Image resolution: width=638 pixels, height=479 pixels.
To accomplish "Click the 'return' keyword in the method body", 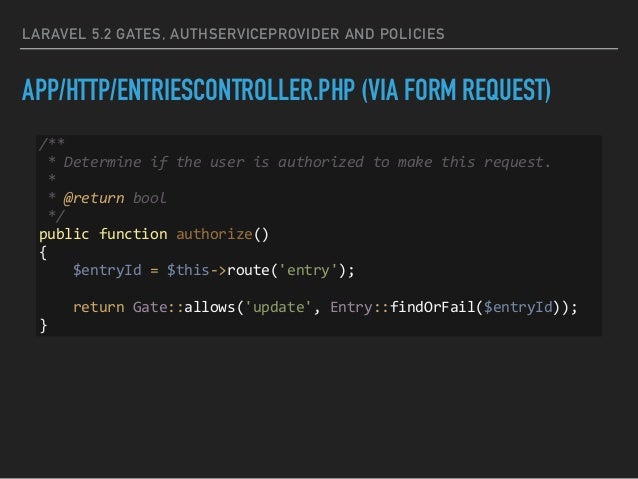I will pos(99,307).
